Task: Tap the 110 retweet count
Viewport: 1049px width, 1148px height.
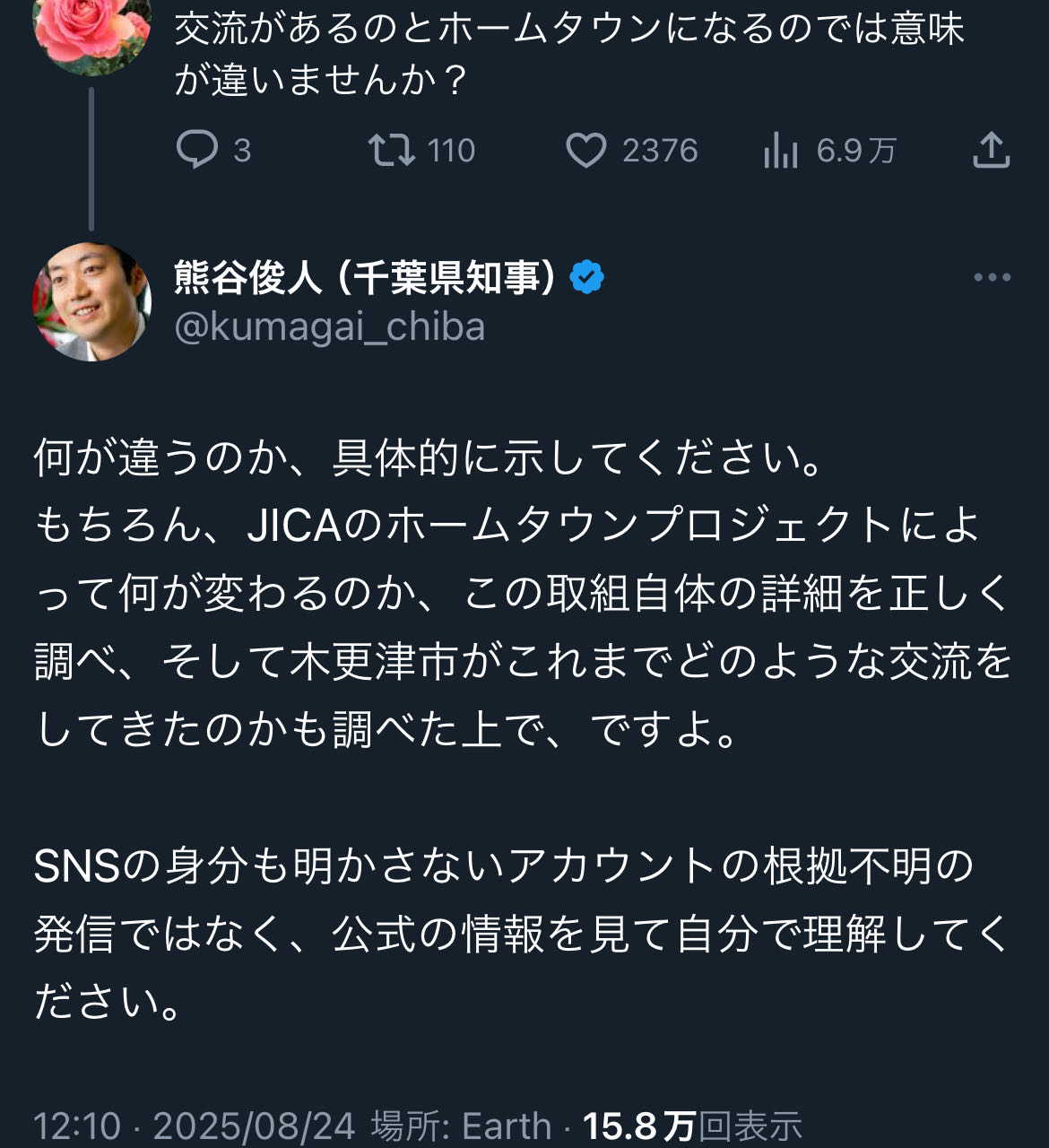Action: [x=451, y=150]
